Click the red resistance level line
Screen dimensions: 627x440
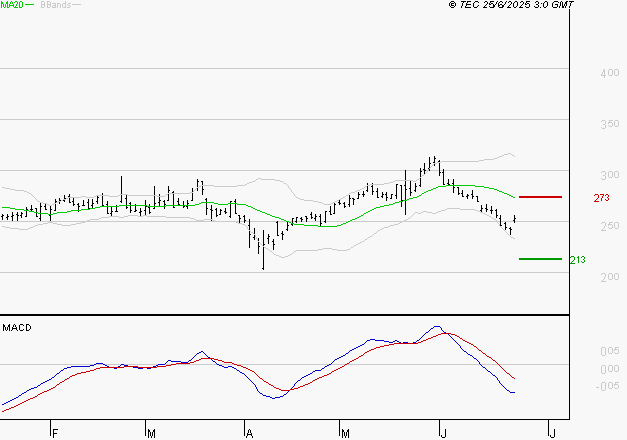tap(540, 197)
